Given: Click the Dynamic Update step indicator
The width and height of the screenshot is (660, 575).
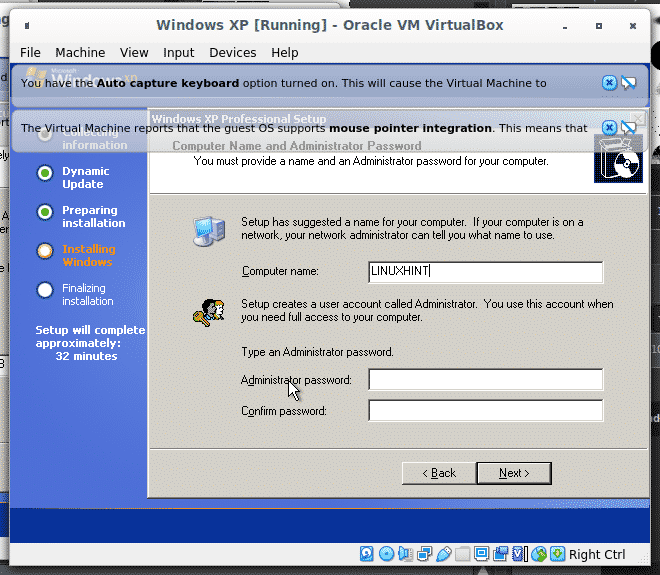Looking at the screenshot, I should tap(45, 173).
